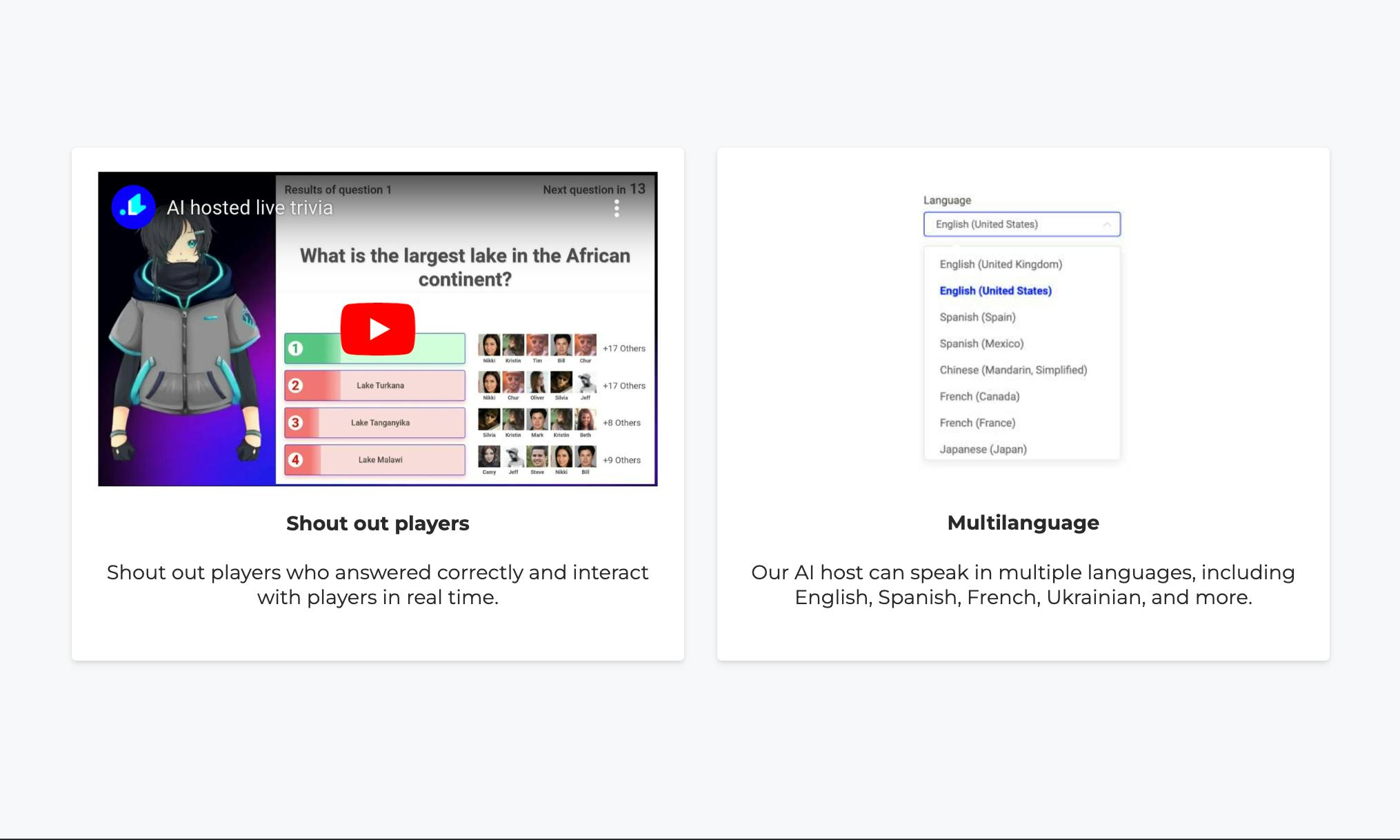The image size is (1400, 840).
Task: Click Beth's player avatar
Action: click(x=586, y=419)
